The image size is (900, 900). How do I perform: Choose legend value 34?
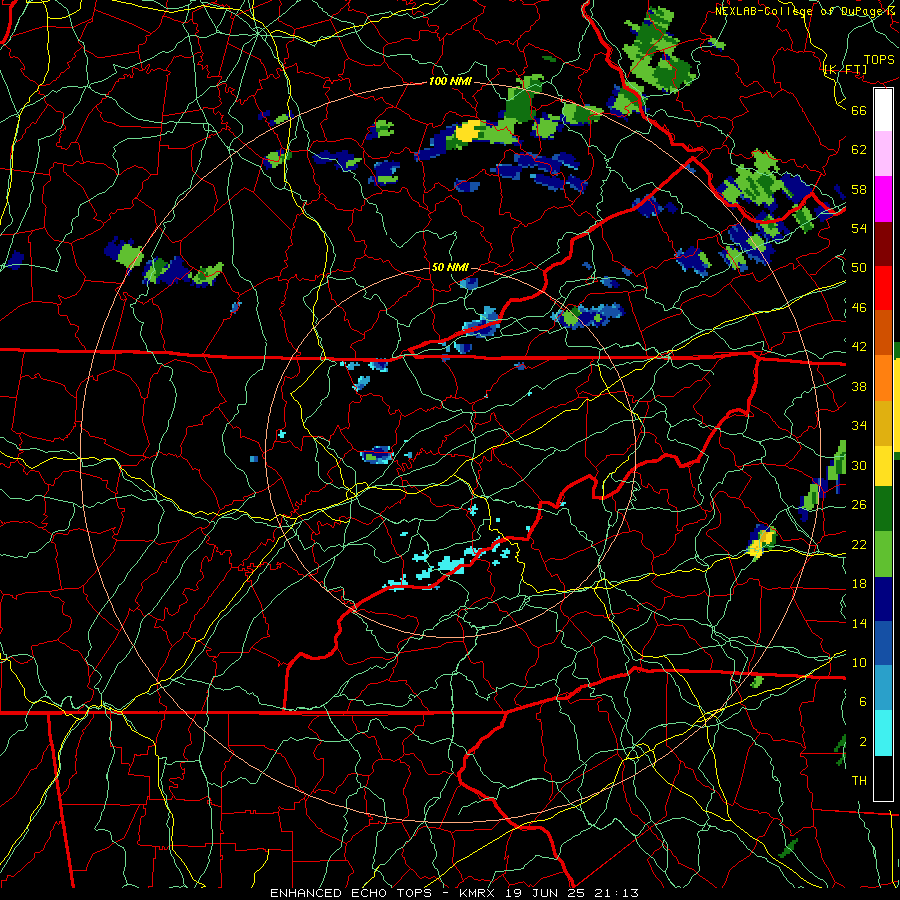[859, 426]
